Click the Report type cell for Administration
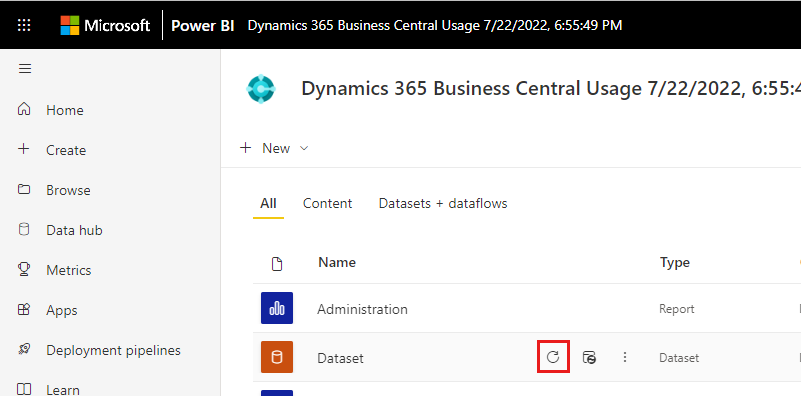The image size is (801, 396). pos(677,309)
